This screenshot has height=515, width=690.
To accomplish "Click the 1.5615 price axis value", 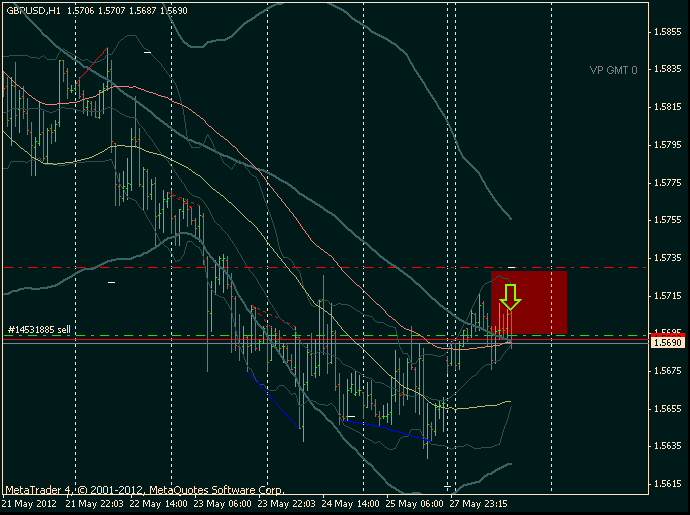I will (668, 484).
